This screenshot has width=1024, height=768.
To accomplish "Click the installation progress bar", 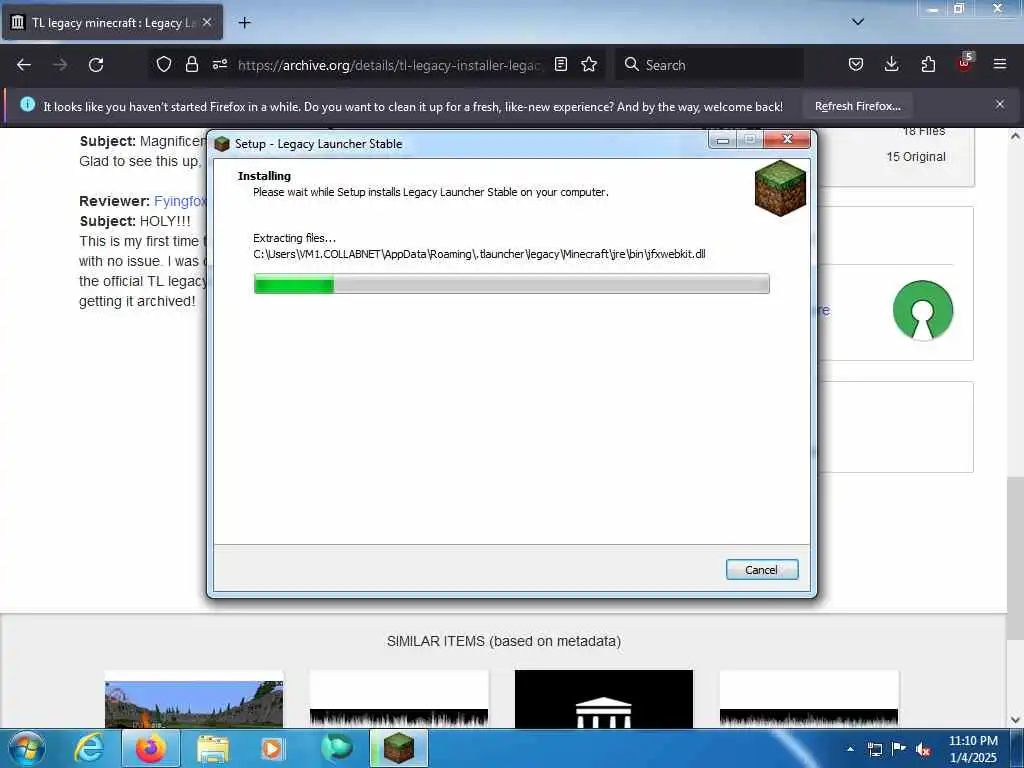I will point(511,283).
